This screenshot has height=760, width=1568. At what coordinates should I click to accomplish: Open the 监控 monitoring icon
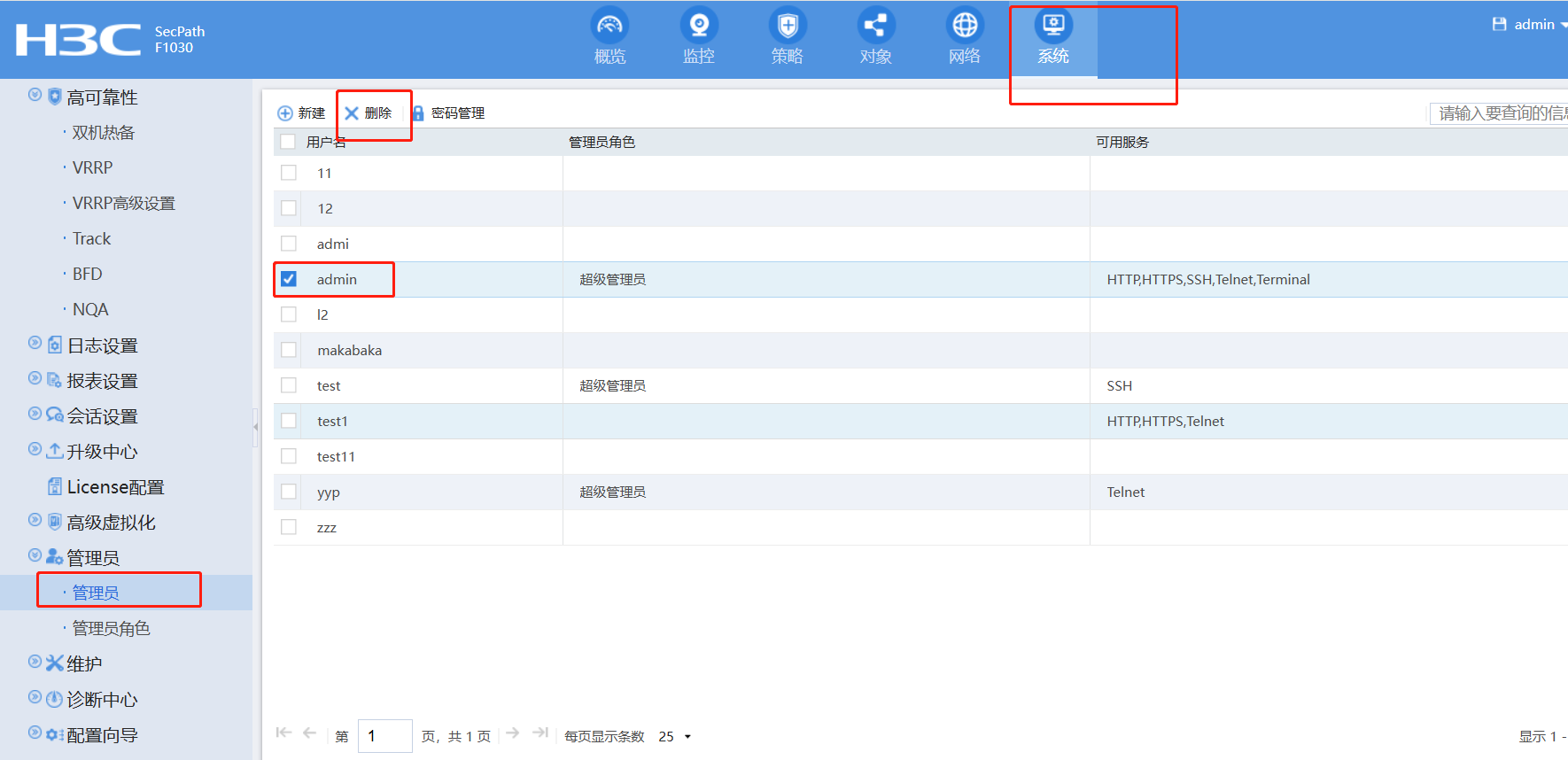coord(699,25)
